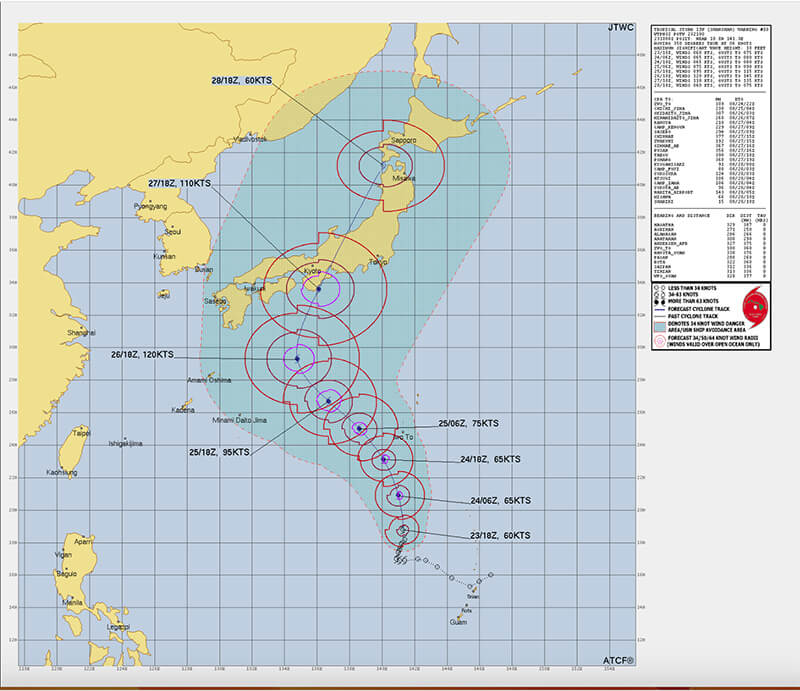
Task: Click the 23/18Z current storm position symbol
Action: (x=403, y=530)
